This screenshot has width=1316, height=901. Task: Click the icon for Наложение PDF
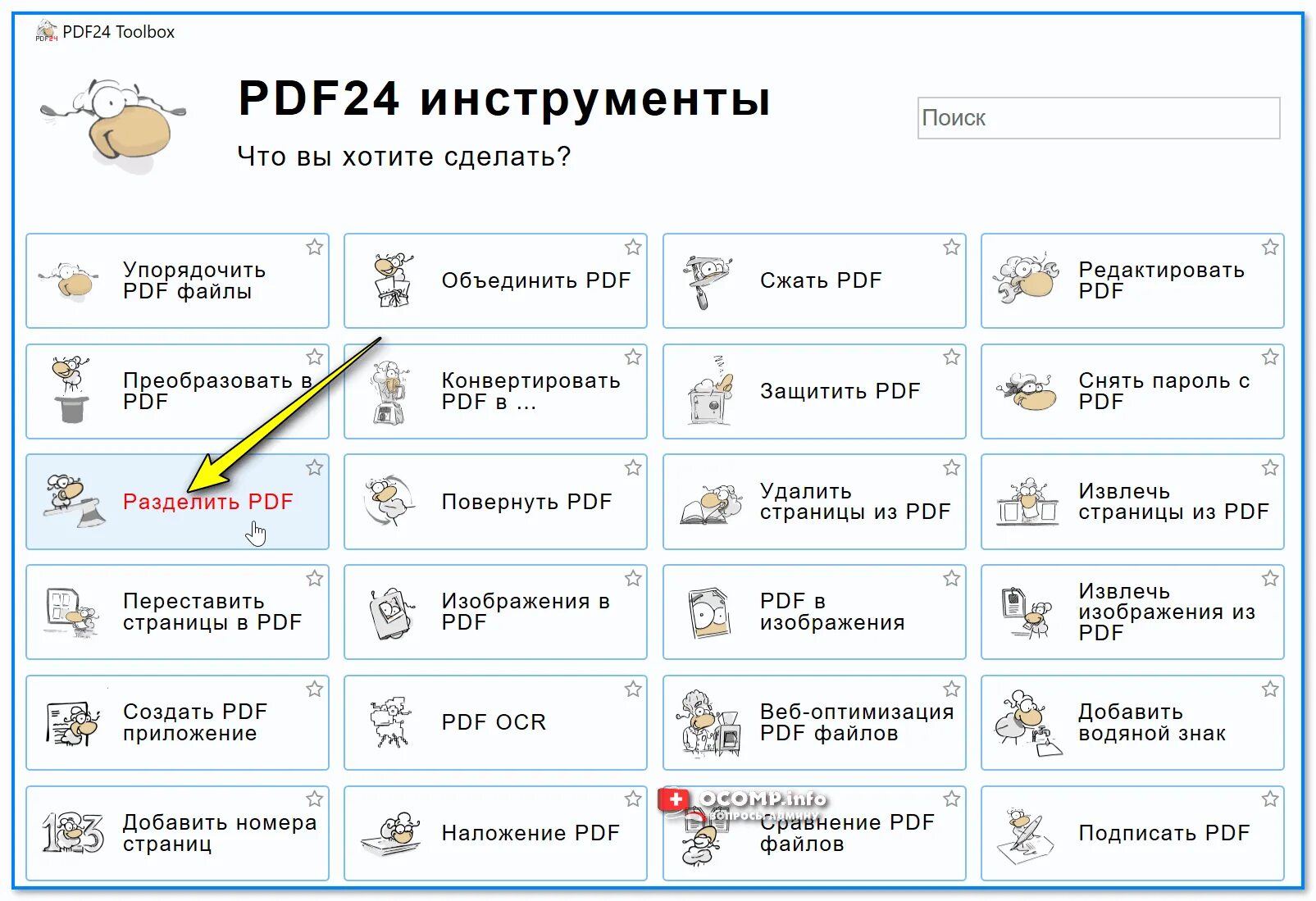click(391, 835)
